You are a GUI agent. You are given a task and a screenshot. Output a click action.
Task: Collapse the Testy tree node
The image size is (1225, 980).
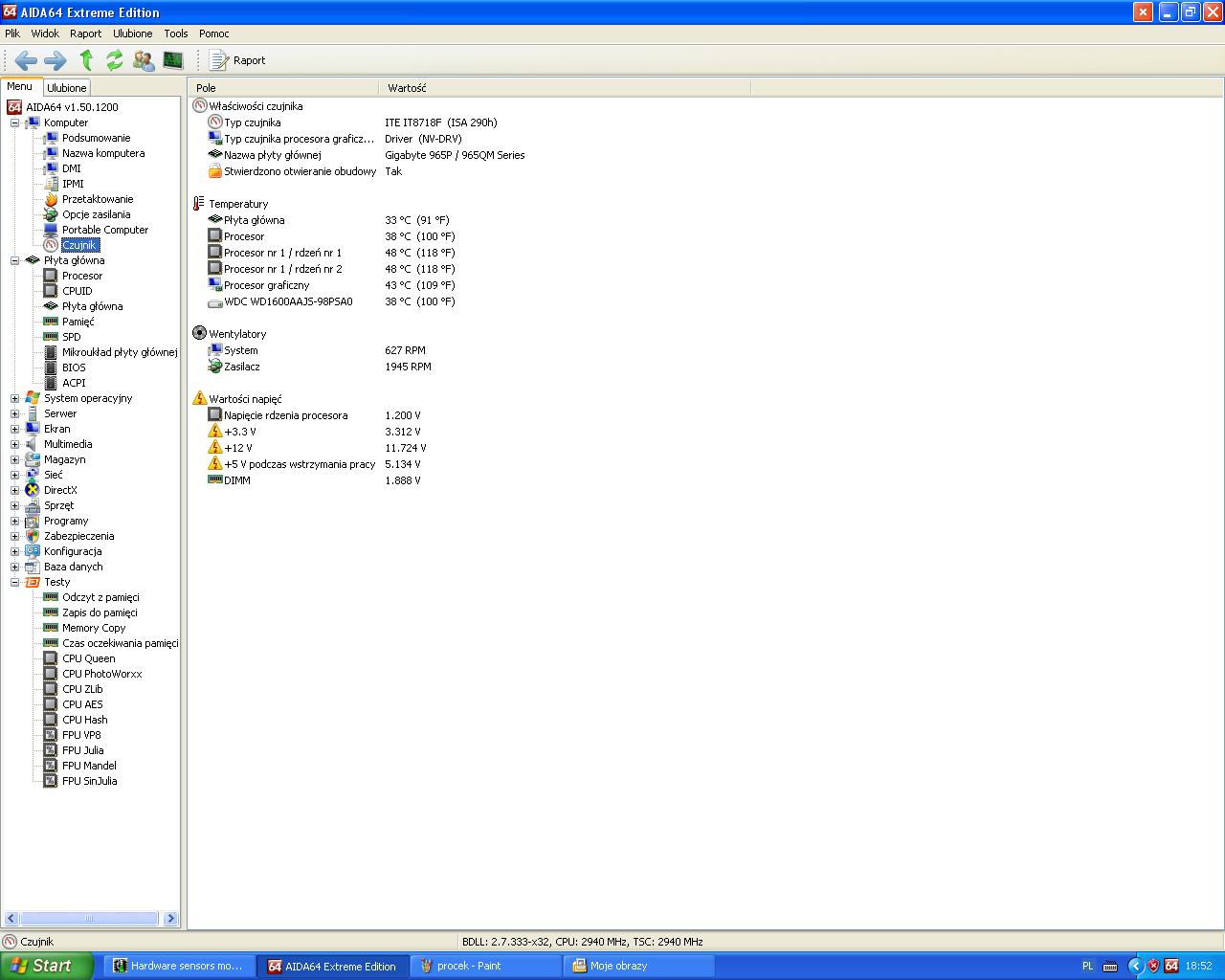(14, 582)
